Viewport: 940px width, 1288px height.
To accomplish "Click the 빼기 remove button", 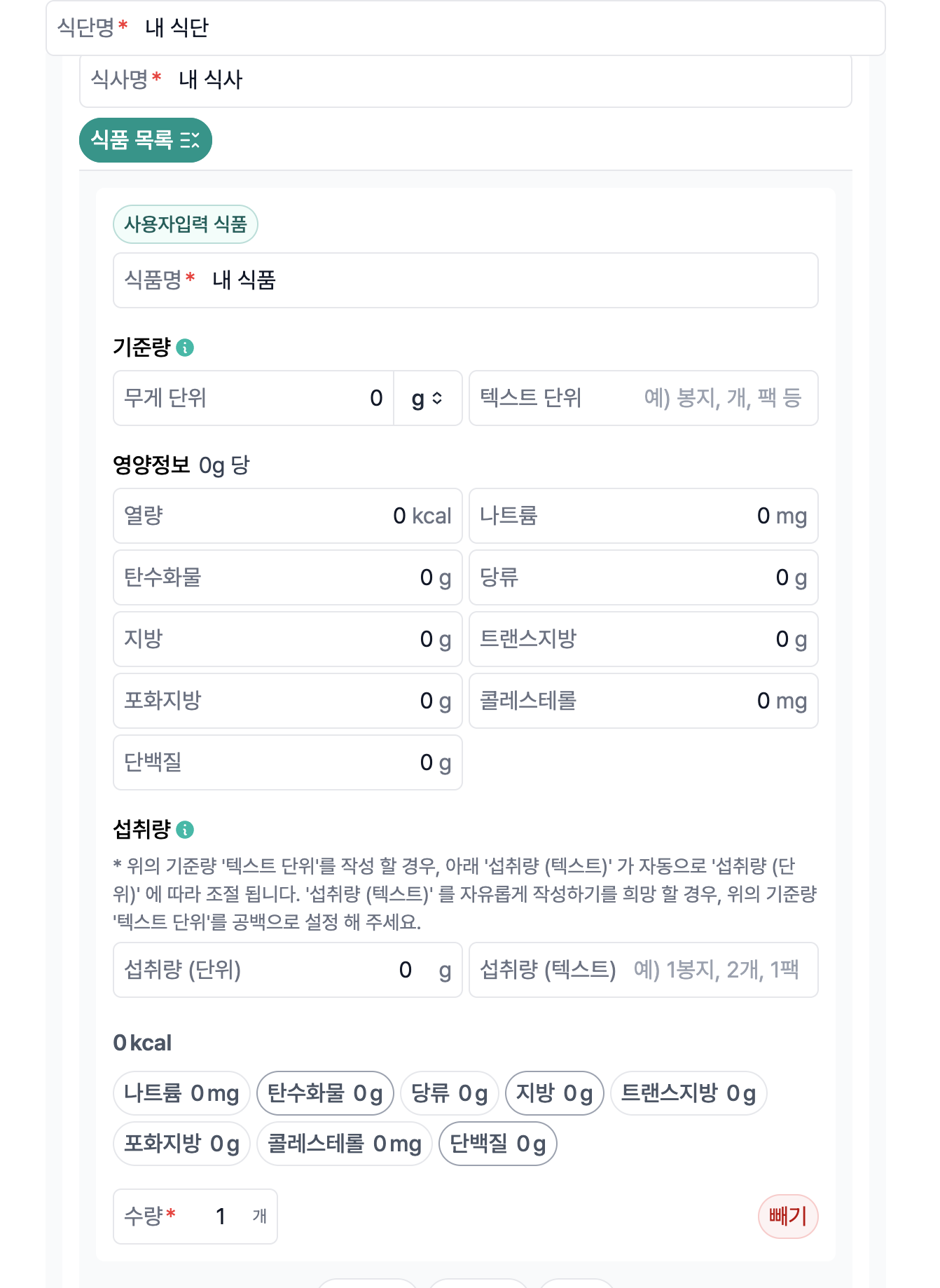I will tap(787, 1217).
